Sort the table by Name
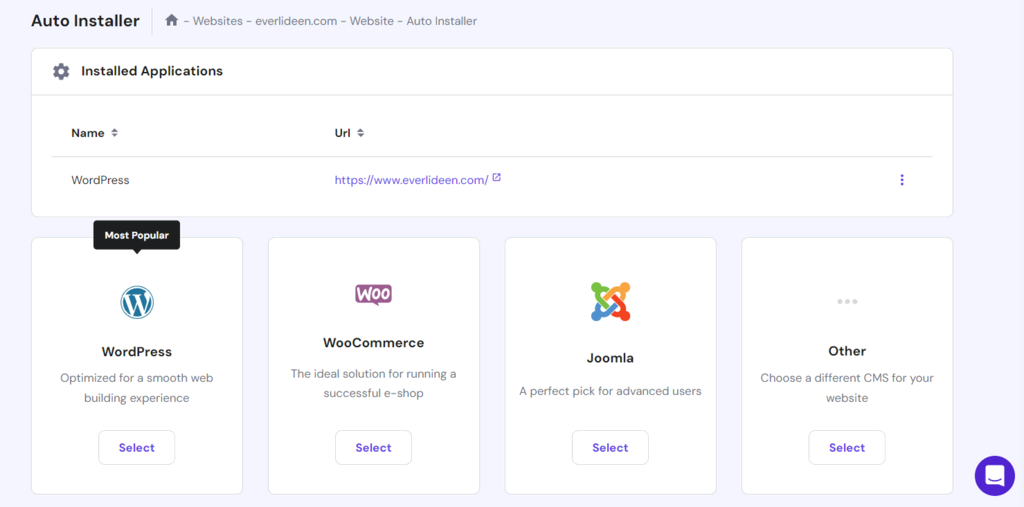 95,133
